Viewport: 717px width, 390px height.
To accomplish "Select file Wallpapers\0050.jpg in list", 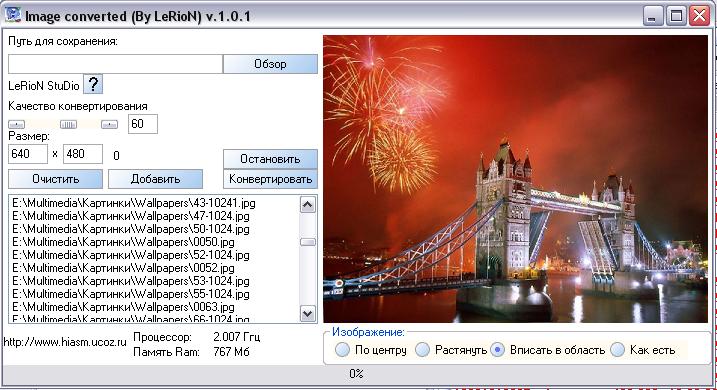I will [x=123, y=242].
